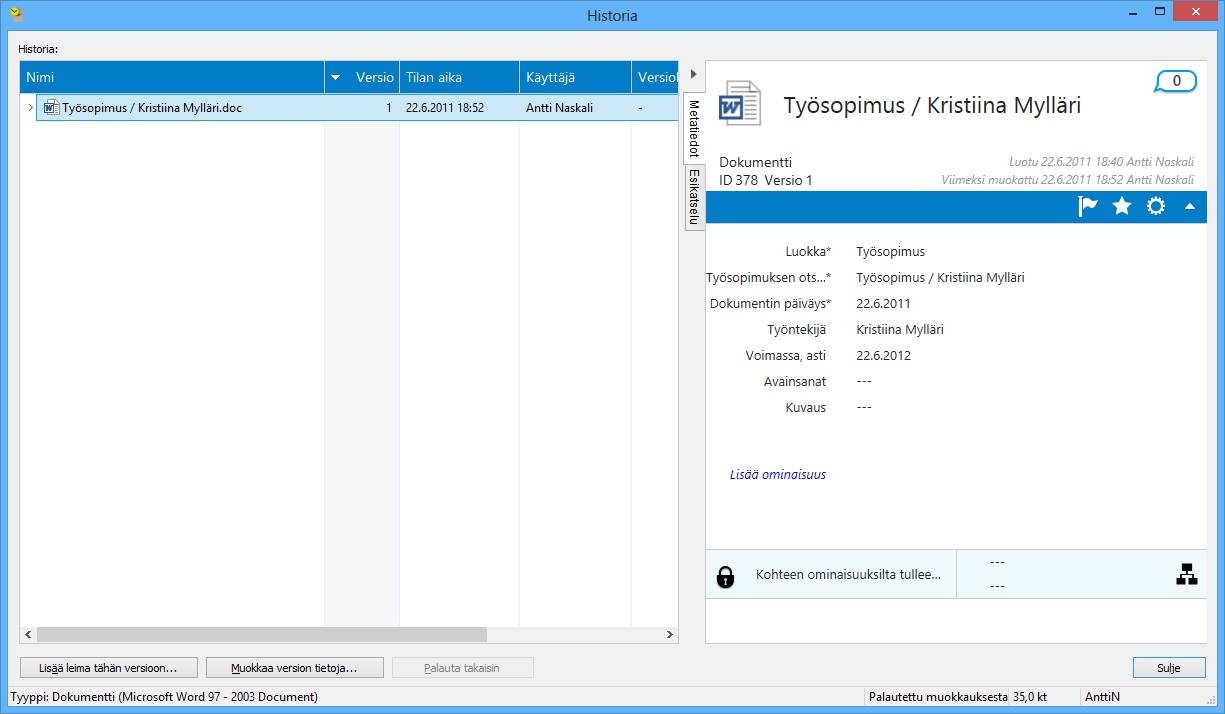Click the document title Työsopimus / Kristiina Mylläri

click(x=932, y=105)
